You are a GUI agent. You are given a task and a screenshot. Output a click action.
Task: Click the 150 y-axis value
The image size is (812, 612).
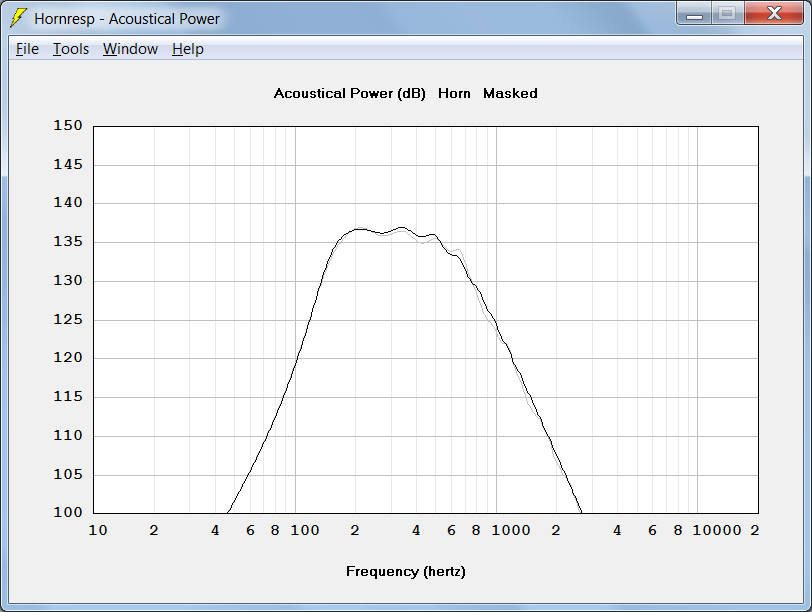pos(68,125)
